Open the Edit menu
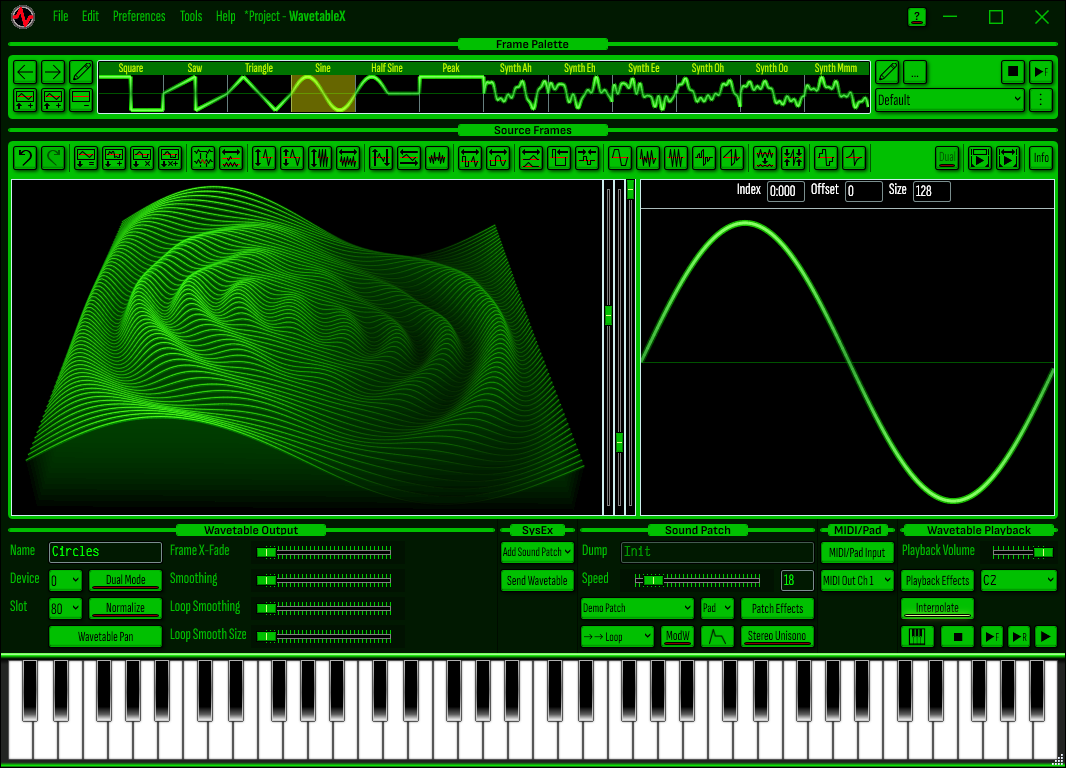 [x=90, y=16]
